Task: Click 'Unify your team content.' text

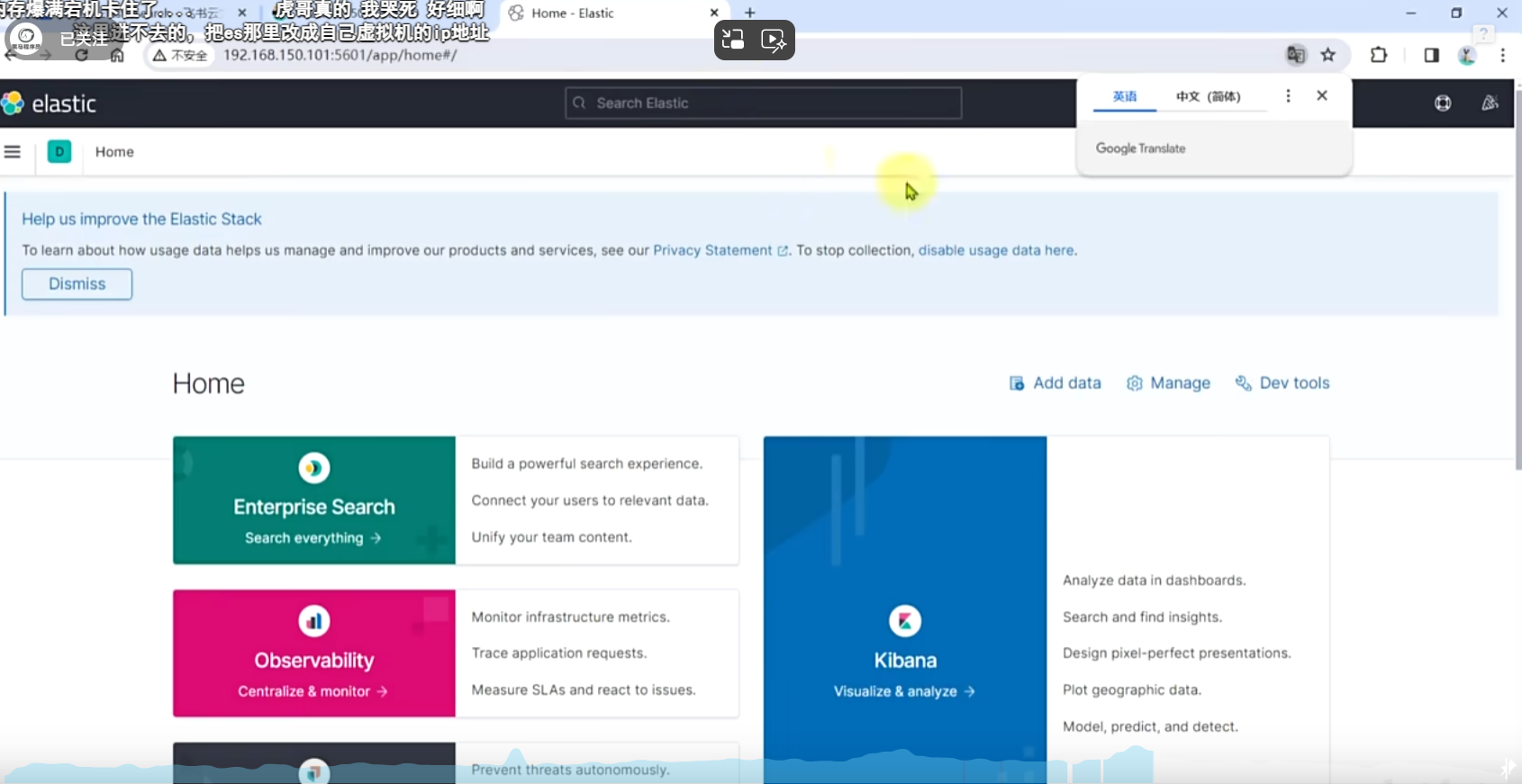Action: [x=552, y=536]
